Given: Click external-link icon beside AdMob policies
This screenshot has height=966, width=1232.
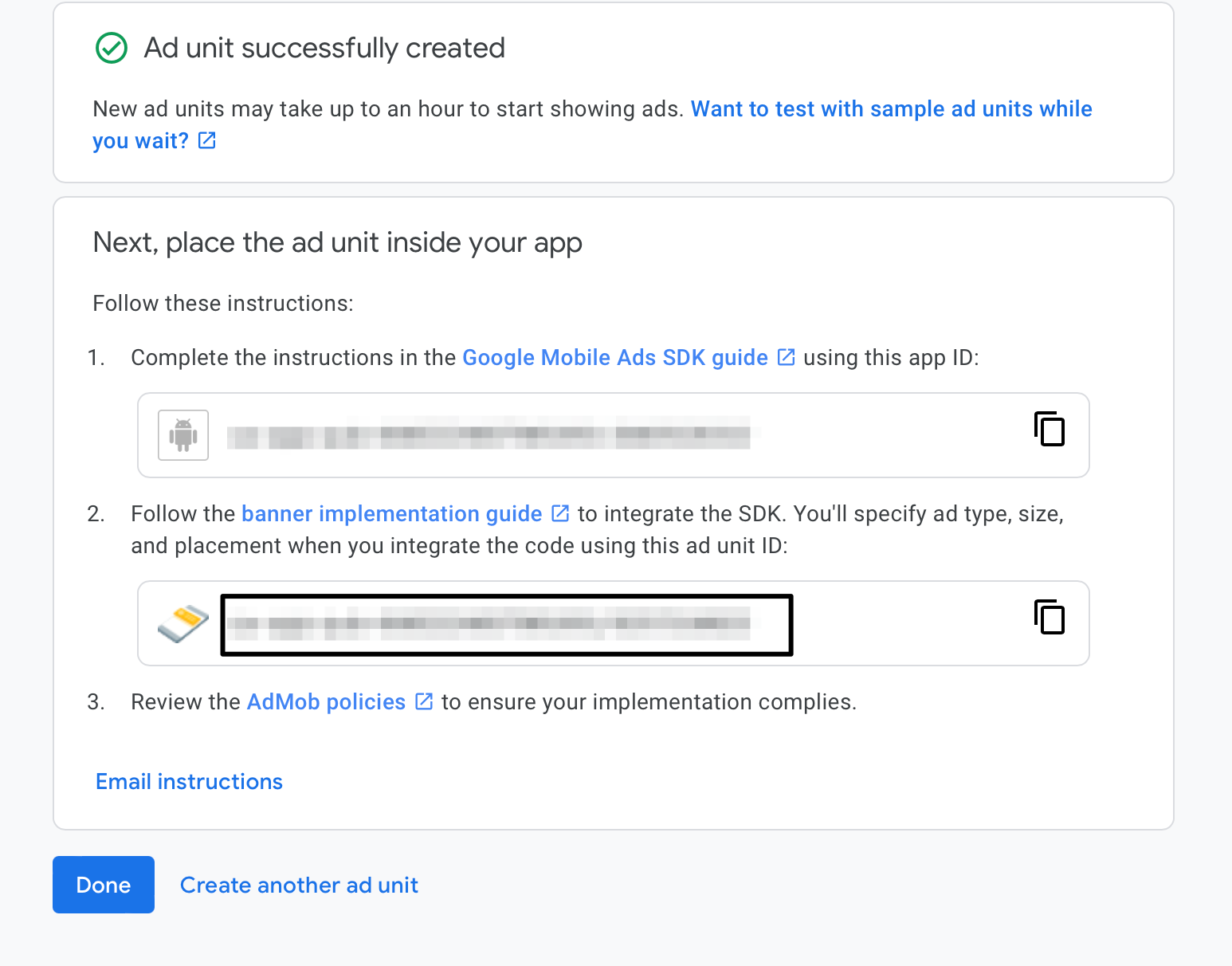Looking at the screenshot, I should tap(425, 701).
